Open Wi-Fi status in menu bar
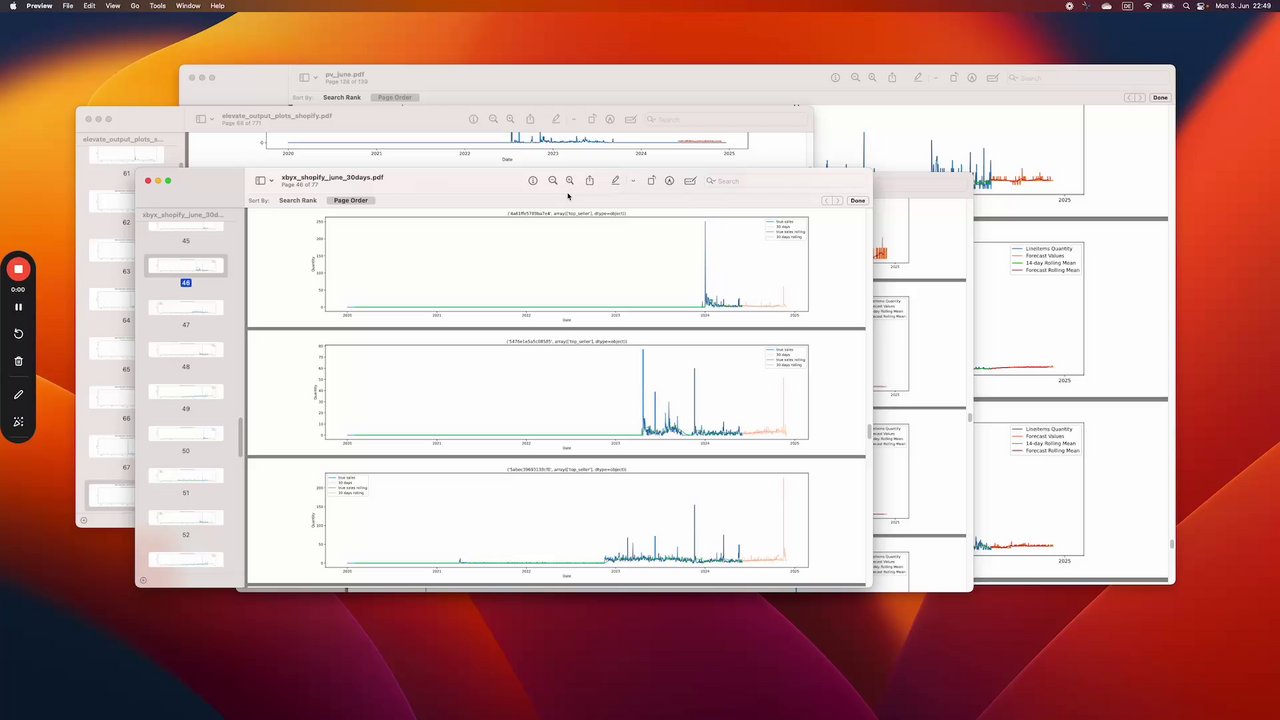The height and width of the screenshot is (720, 1280). (1147, 6)
